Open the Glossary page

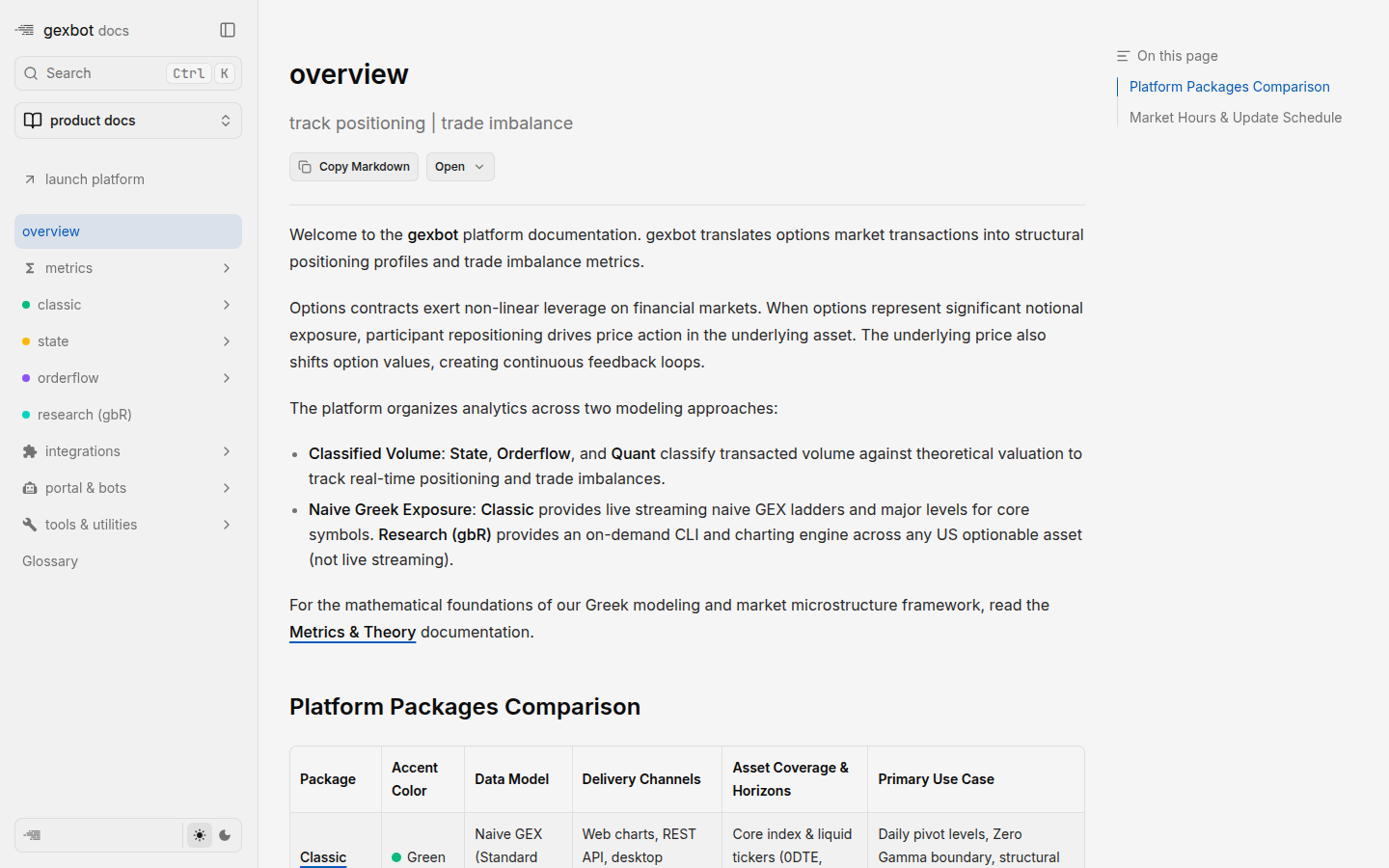(x=50, y=561)
